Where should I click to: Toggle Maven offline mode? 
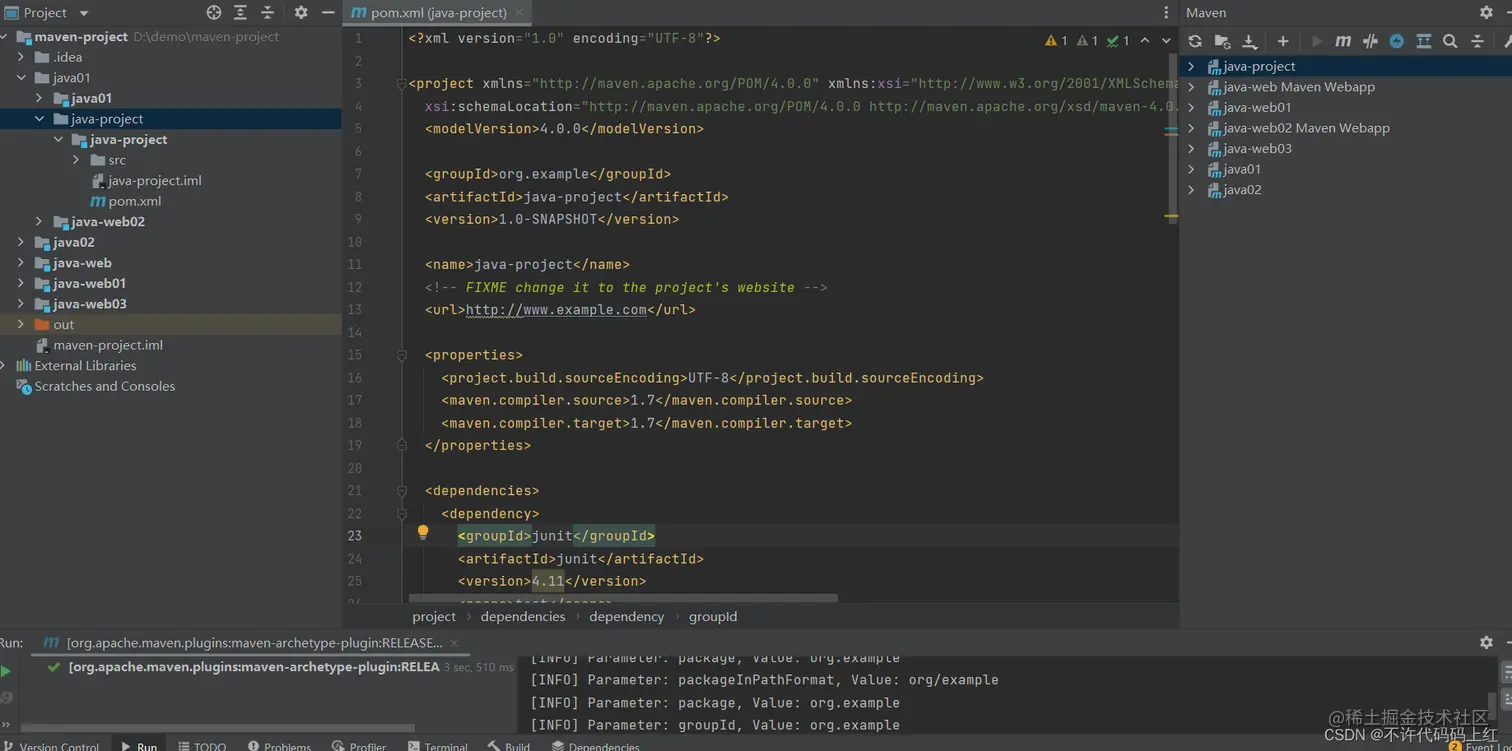(x=1370, y=41)
